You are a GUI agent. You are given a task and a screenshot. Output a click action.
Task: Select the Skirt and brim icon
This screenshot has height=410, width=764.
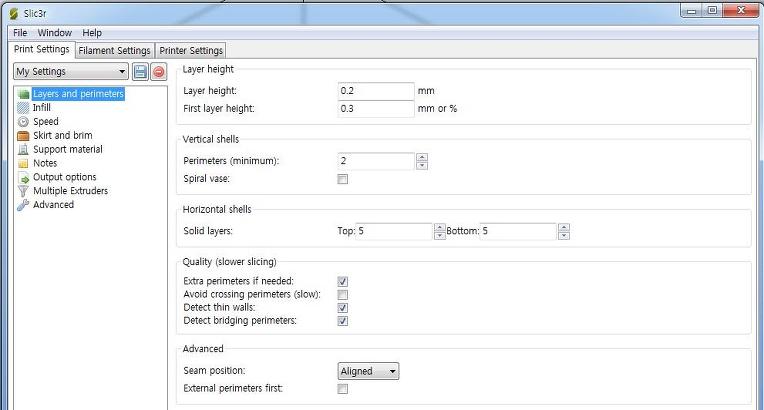pos(23,136)
